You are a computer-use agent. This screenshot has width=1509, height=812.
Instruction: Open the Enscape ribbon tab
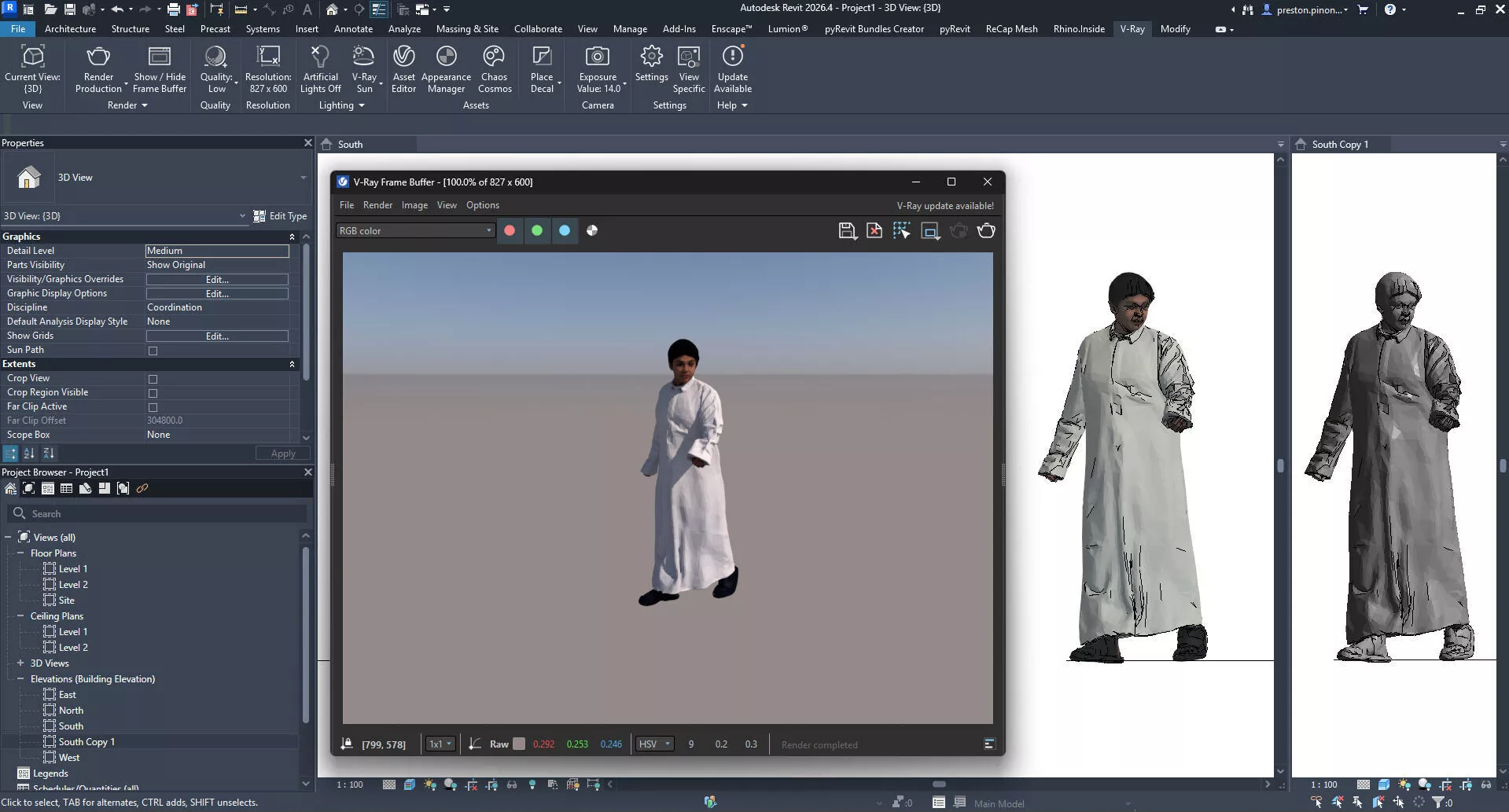pyautogui.click(x=731, y=29)
